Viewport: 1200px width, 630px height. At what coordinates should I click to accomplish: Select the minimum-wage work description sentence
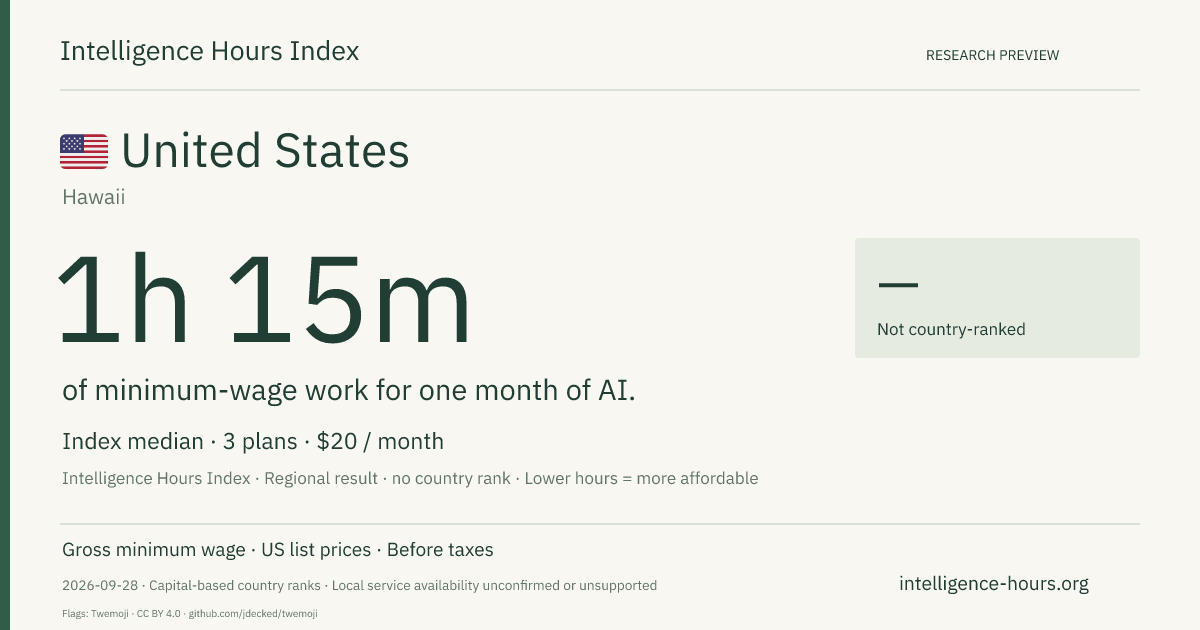pyautogui.click(x=349, y=391)
